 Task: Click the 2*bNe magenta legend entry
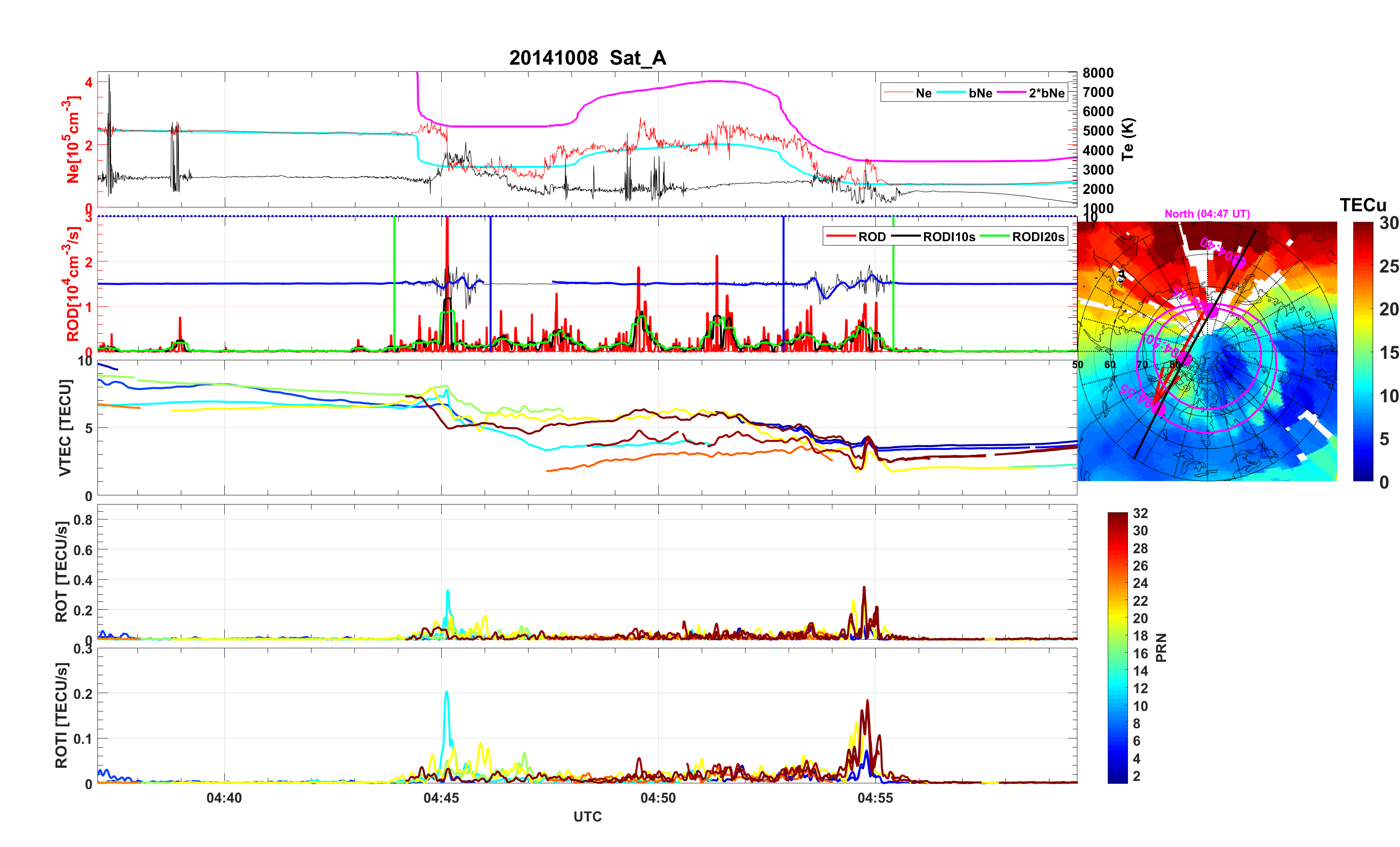point(1046,93)
